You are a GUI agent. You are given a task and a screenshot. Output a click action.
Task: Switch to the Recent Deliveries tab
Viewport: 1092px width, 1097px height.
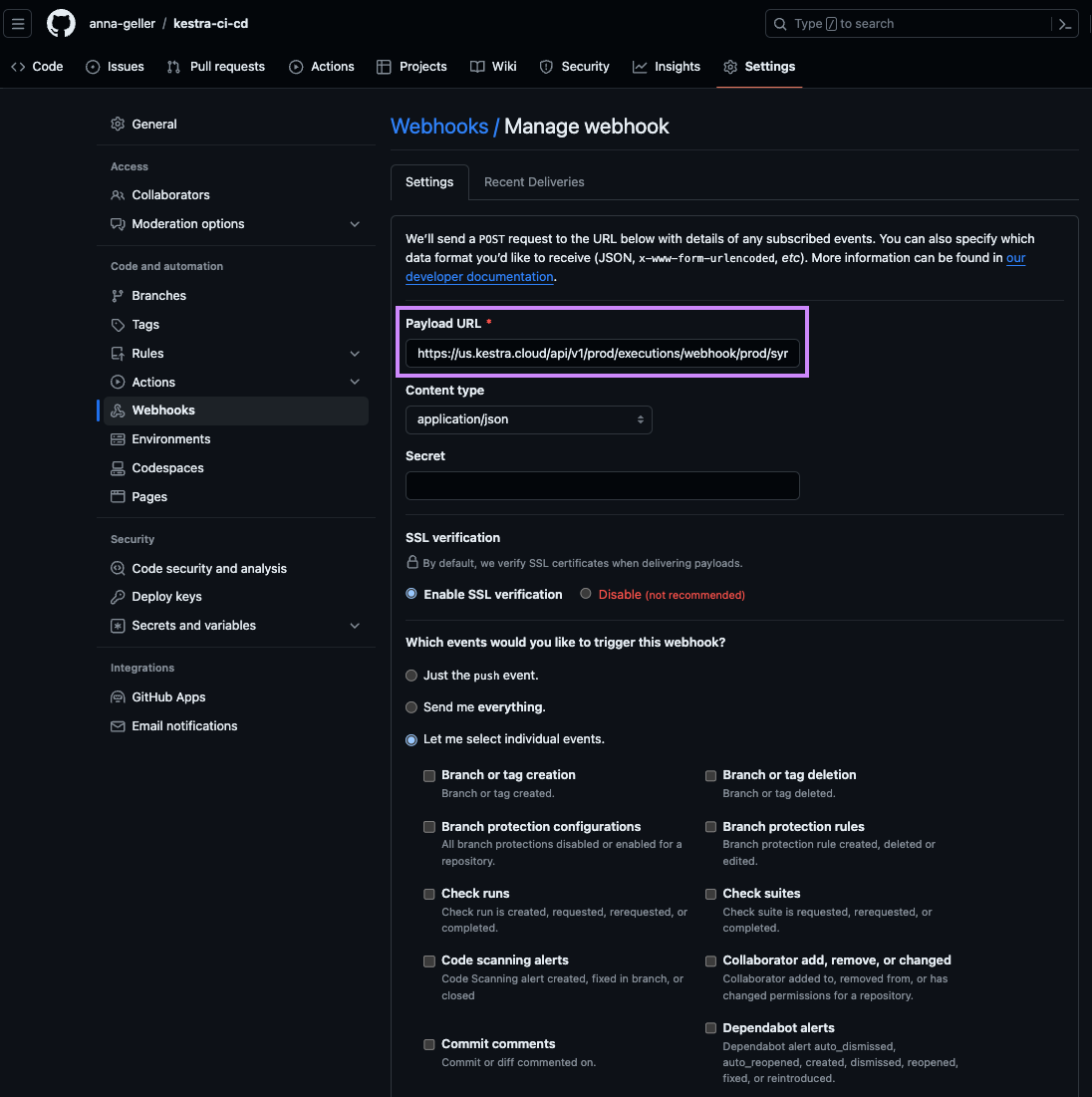pyautogui.click(x=534, y=181)
